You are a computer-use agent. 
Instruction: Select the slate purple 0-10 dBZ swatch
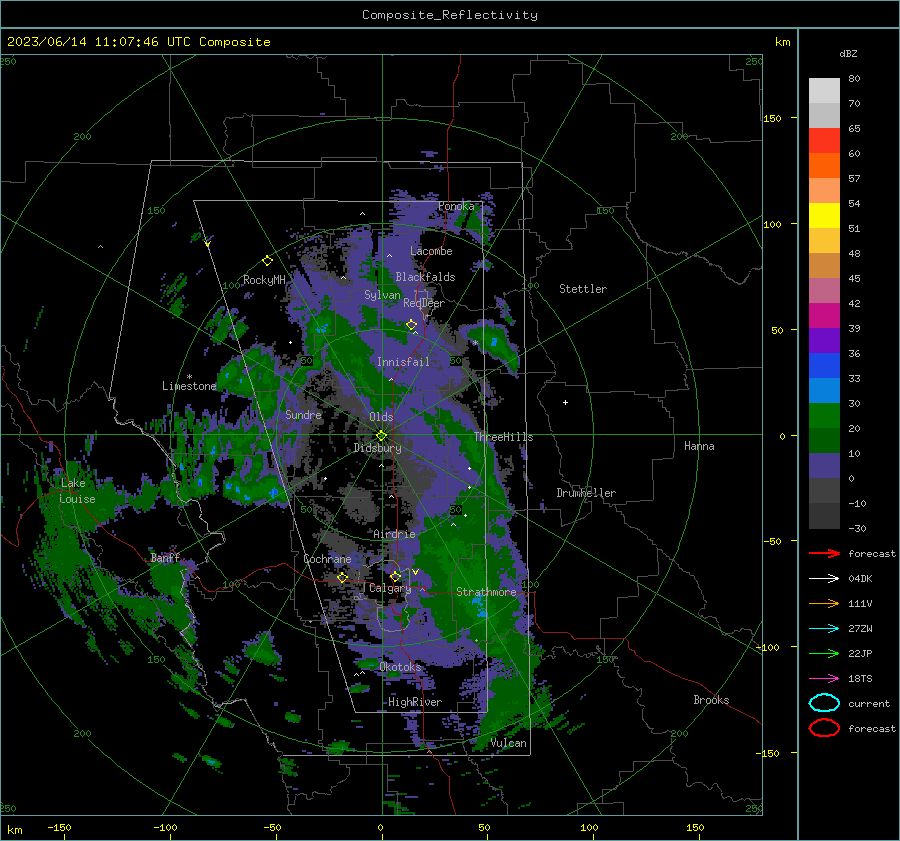tap(824, 465)
